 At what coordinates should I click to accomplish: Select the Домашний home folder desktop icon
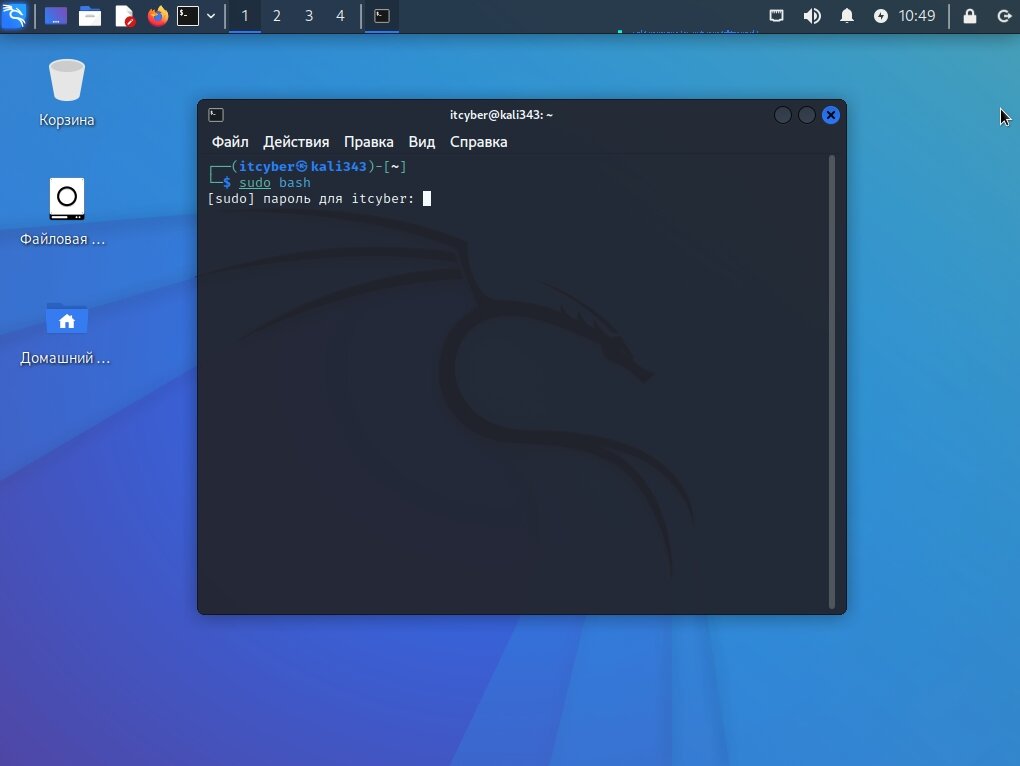[x=65, y=333]
